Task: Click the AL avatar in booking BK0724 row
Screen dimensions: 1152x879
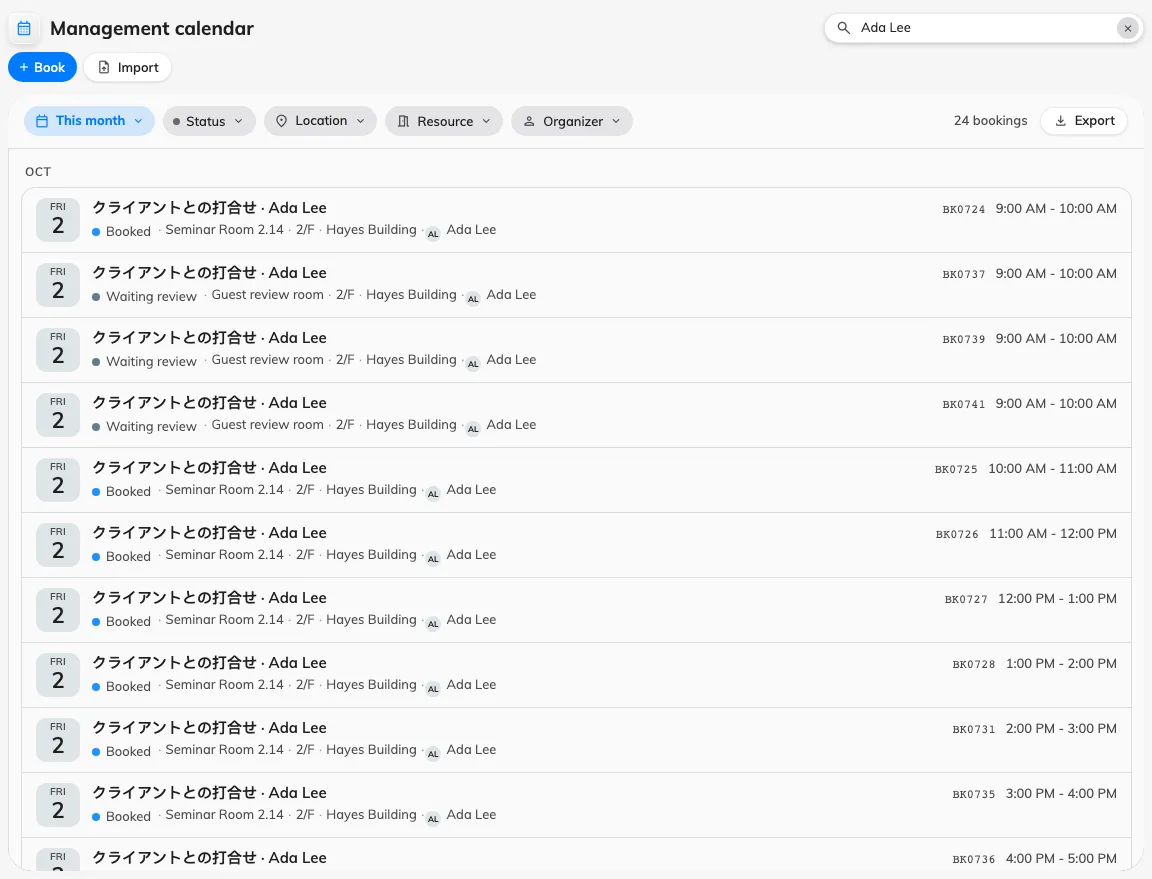Action: pos(433,234)
